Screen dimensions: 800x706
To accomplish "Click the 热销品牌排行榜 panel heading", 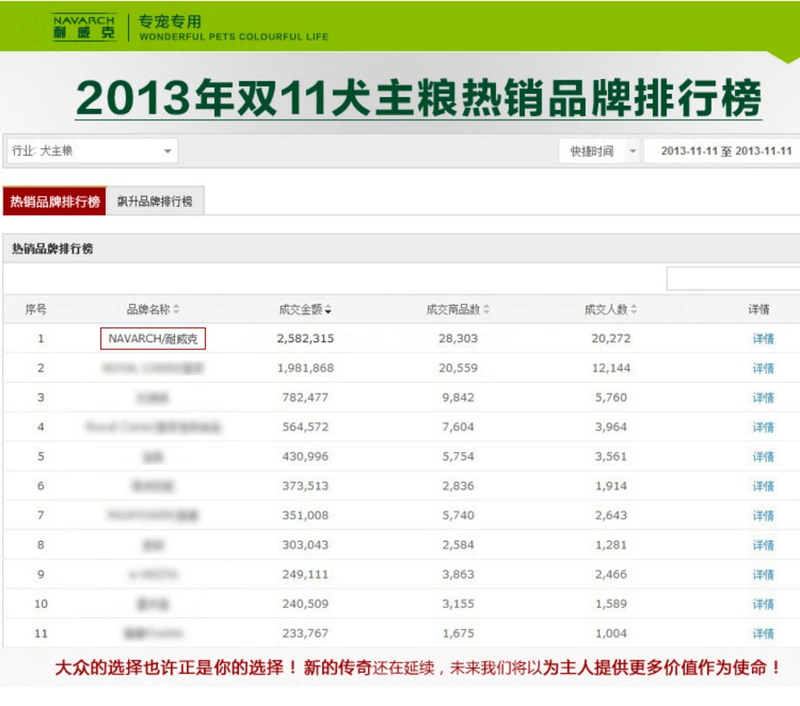I will [53, 249].
